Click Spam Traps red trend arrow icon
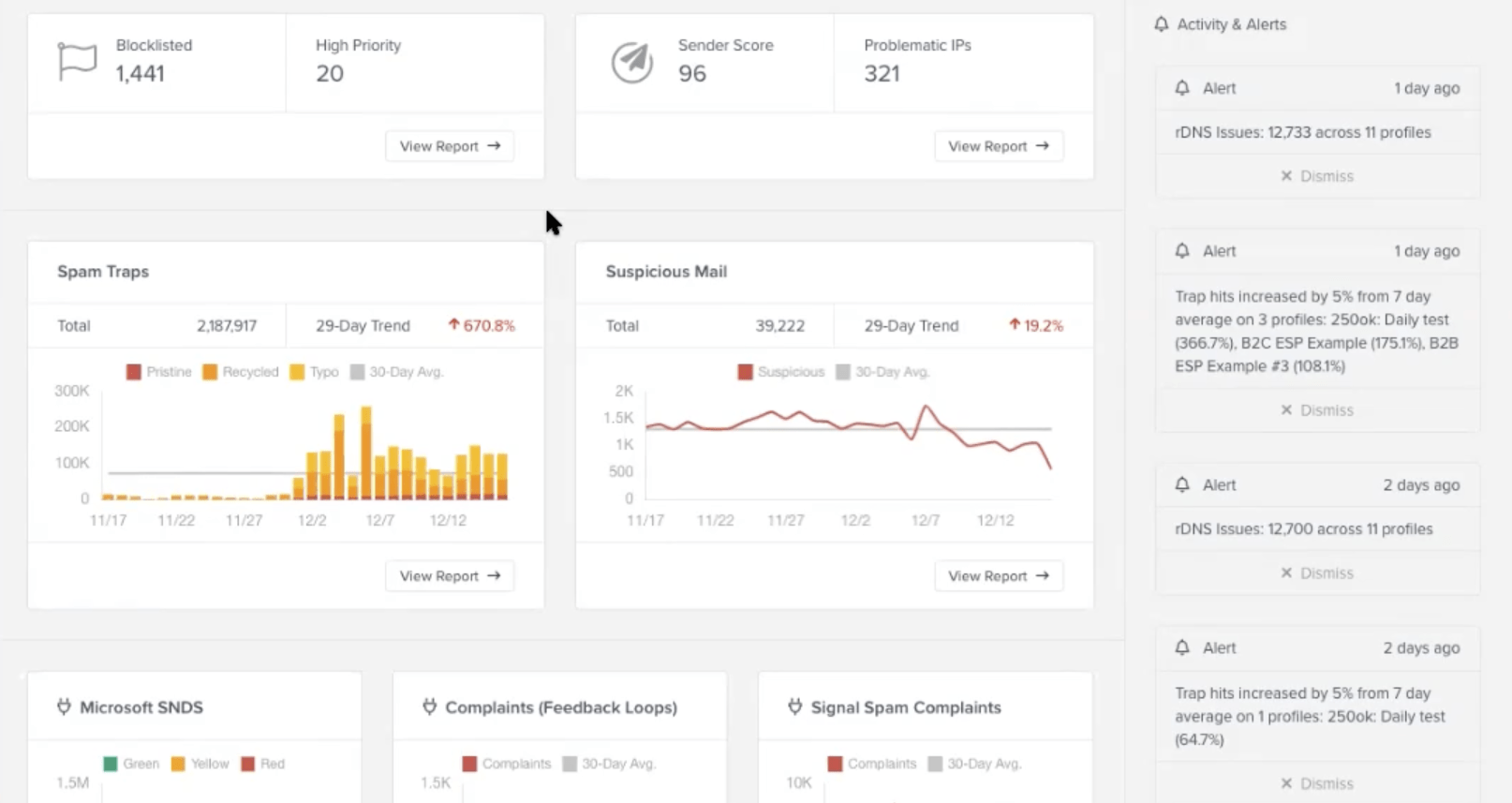 click(453, 325)
